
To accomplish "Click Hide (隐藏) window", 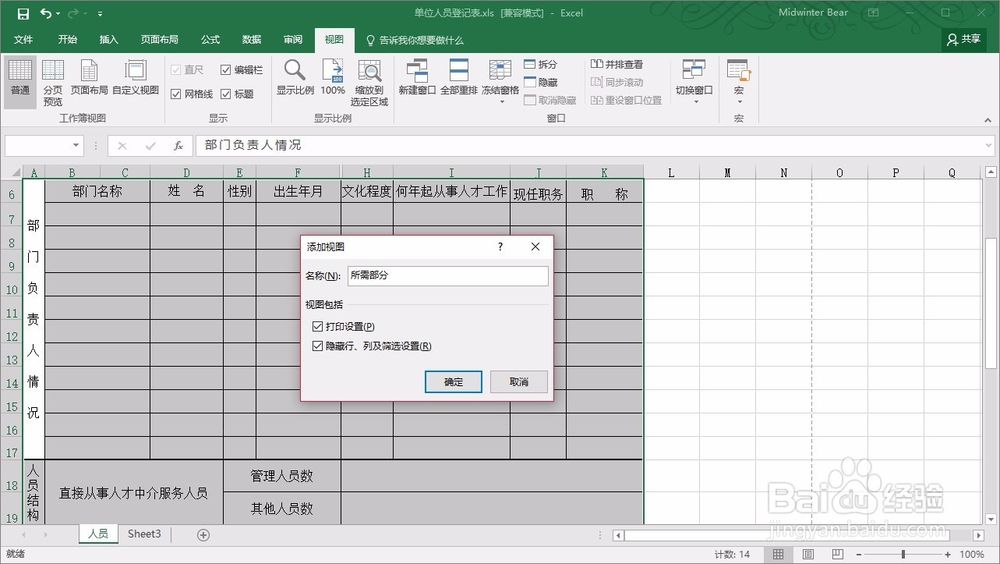I will tap(541, 82).
